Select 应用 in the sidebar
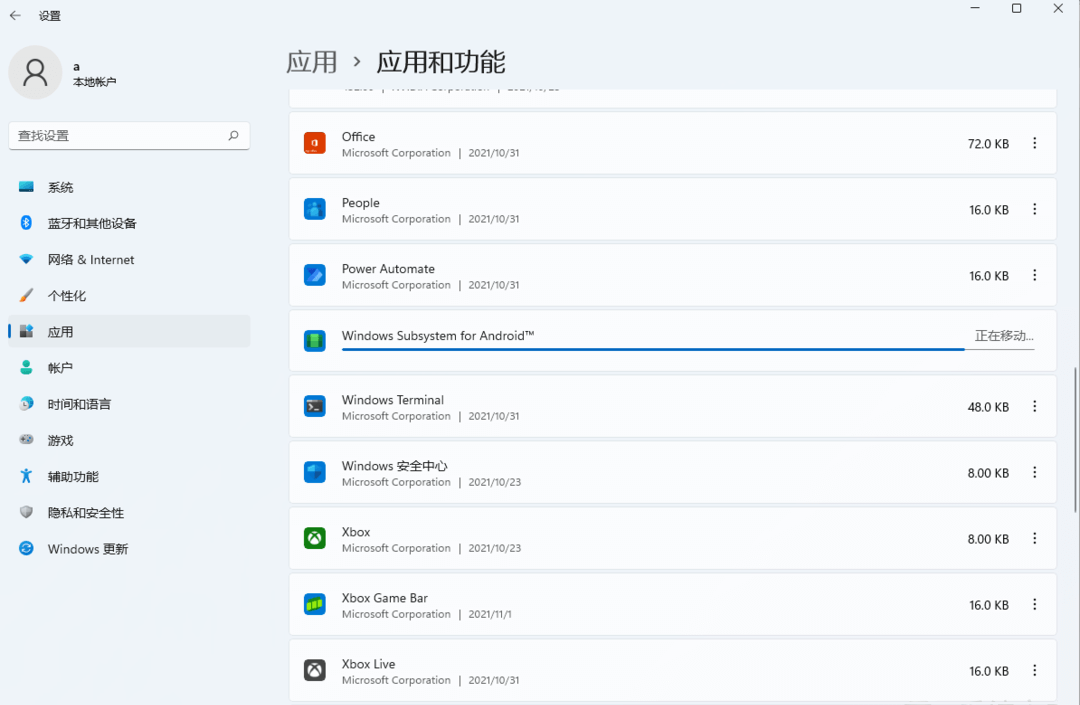This screenshot has width=1080, height=705. 129,332
